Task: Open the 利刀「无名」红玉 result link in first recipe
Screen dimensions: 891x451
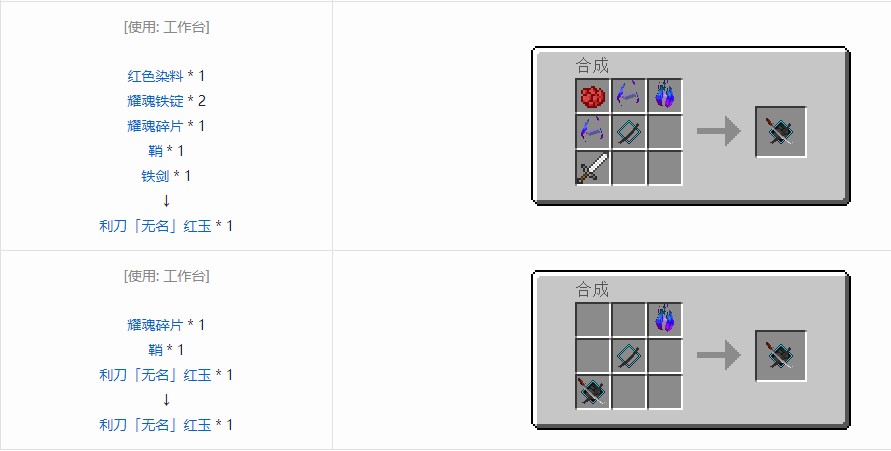Action: pyautogui.click(x=155, y=226)
